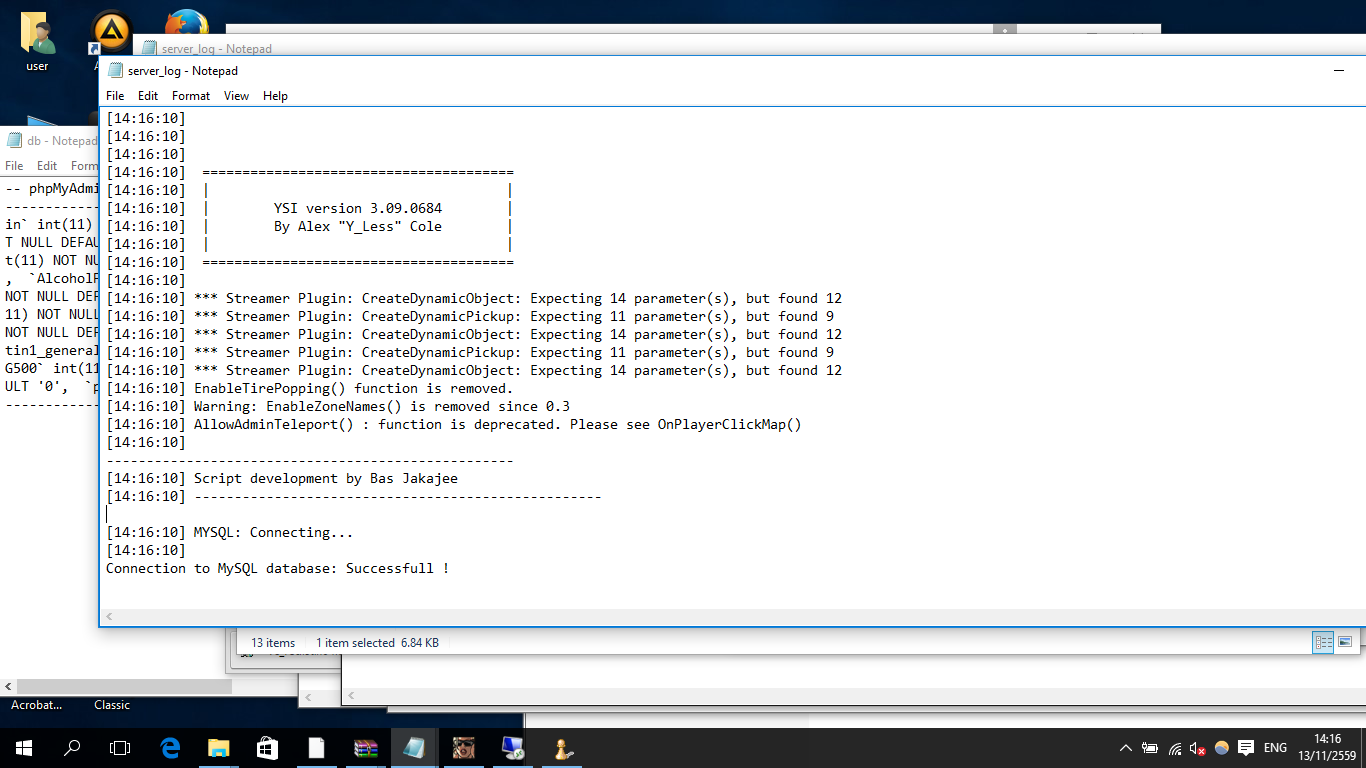
Task: Click the 'AllowAdminTeleport() : function is deprecated' line
Action: pyautogui.click(x=497, y=424)
